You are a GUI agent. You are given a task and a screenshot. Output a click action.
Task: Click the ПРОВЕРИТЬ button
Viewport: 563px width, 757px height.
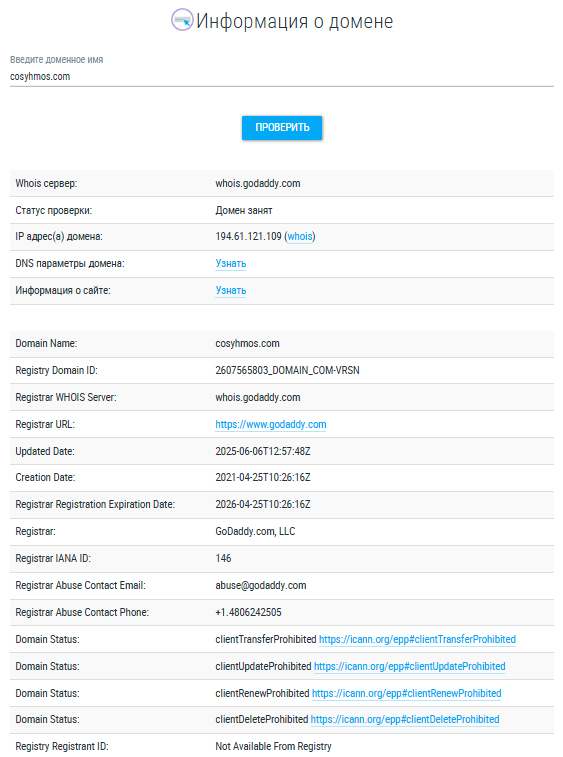282,128
